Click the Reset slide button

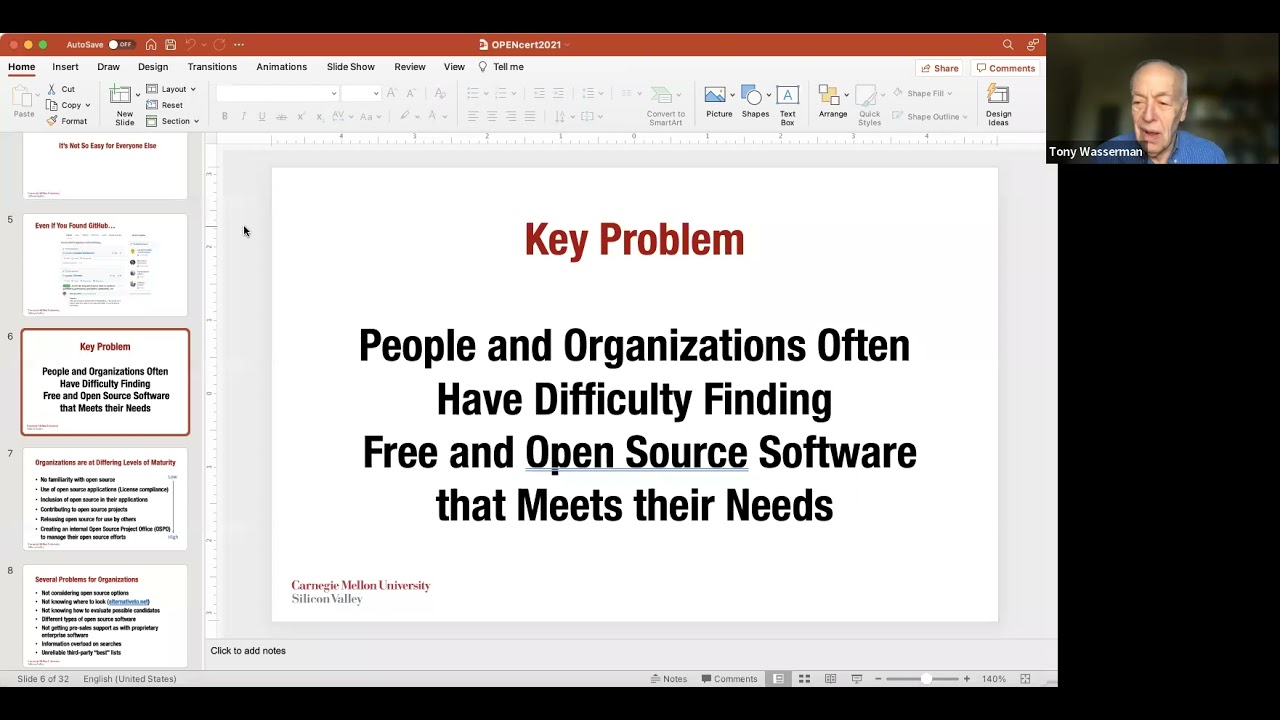click(x=165, y=105)
